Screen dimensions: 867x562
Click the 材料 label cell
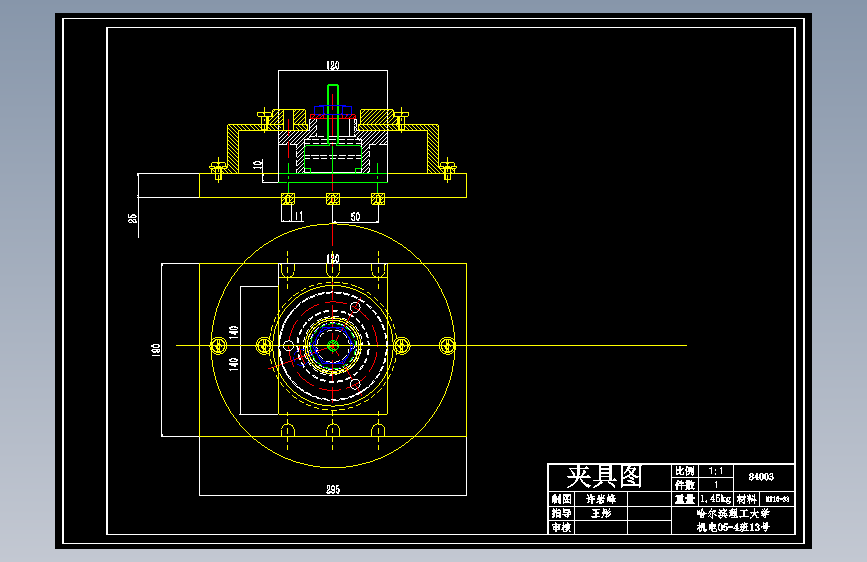click(x=746, y=499)
